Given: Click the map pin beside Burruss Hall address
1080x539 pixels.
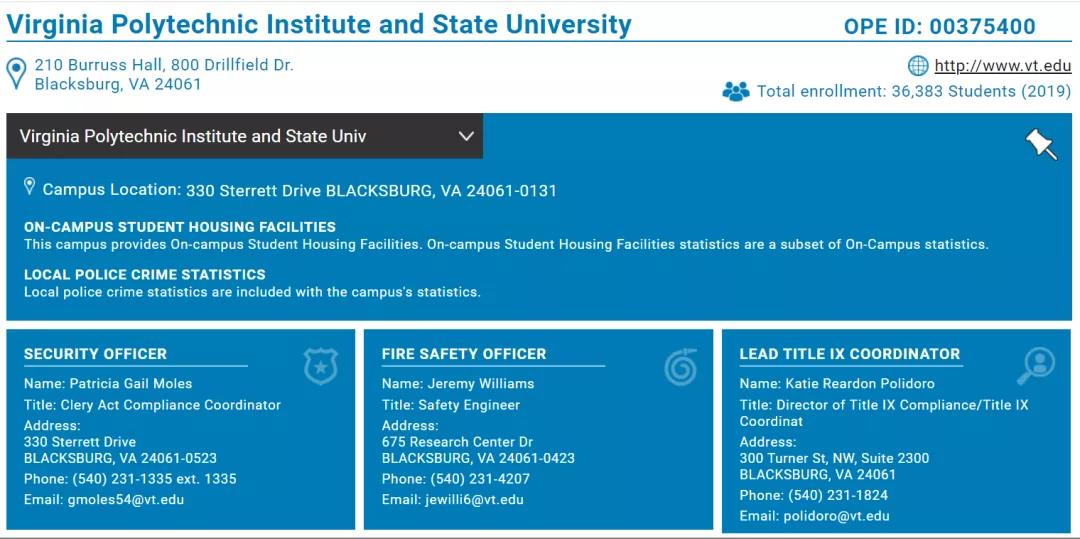Looking at the screenshot, I should [17, 74].
